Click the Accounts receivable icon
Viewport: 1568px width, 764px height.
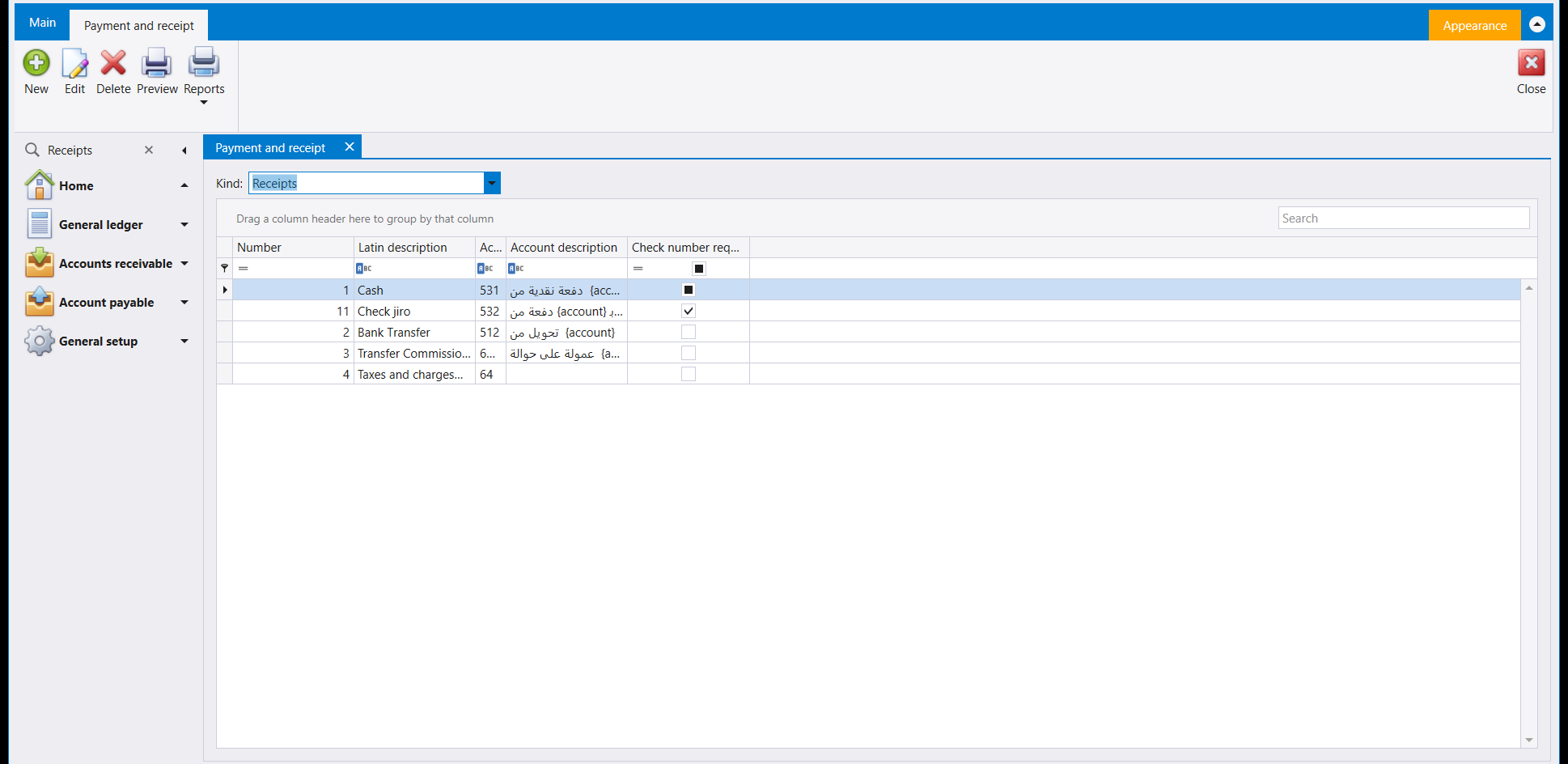(x=40, y=263)
